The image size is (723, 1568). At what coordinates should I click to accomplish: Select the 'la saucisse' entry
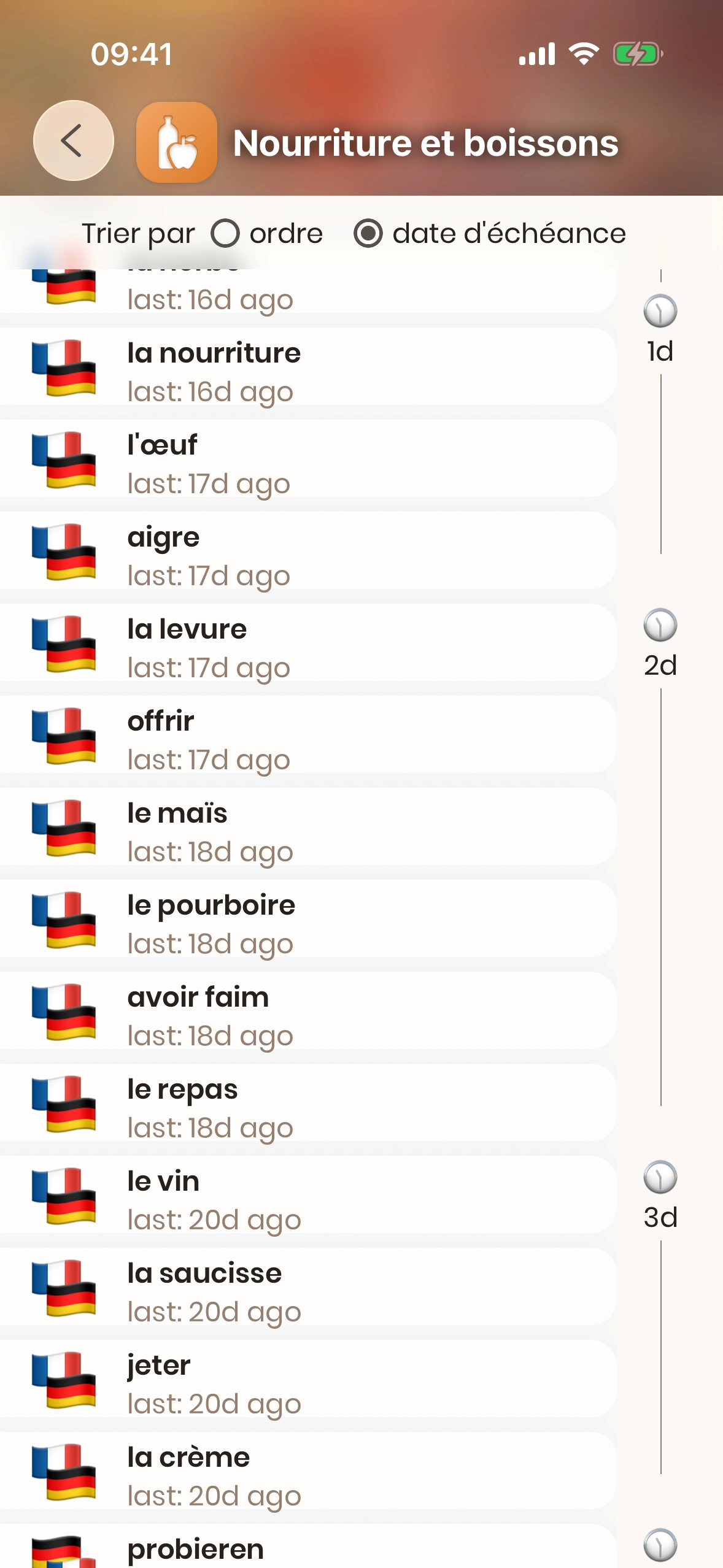click(x=307, y=1288)
